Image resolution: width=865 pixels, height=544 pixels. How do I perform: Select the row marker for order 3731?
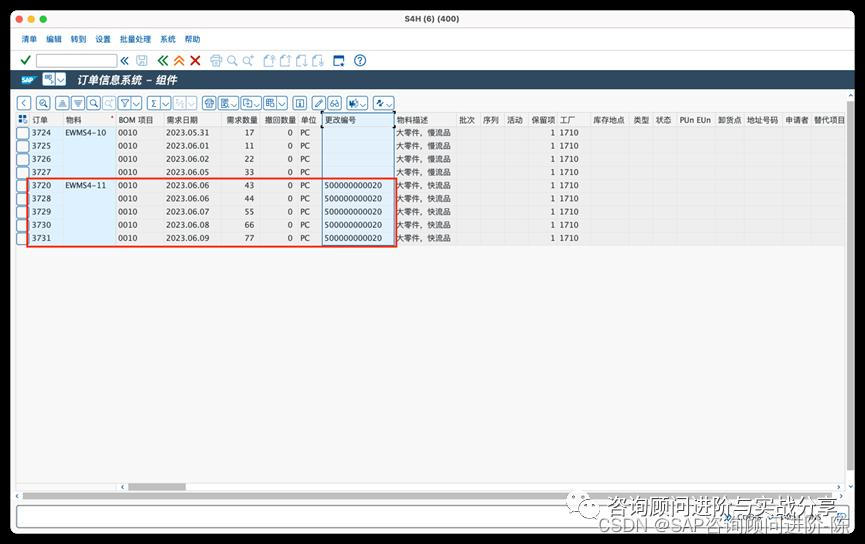pos(22,239)
